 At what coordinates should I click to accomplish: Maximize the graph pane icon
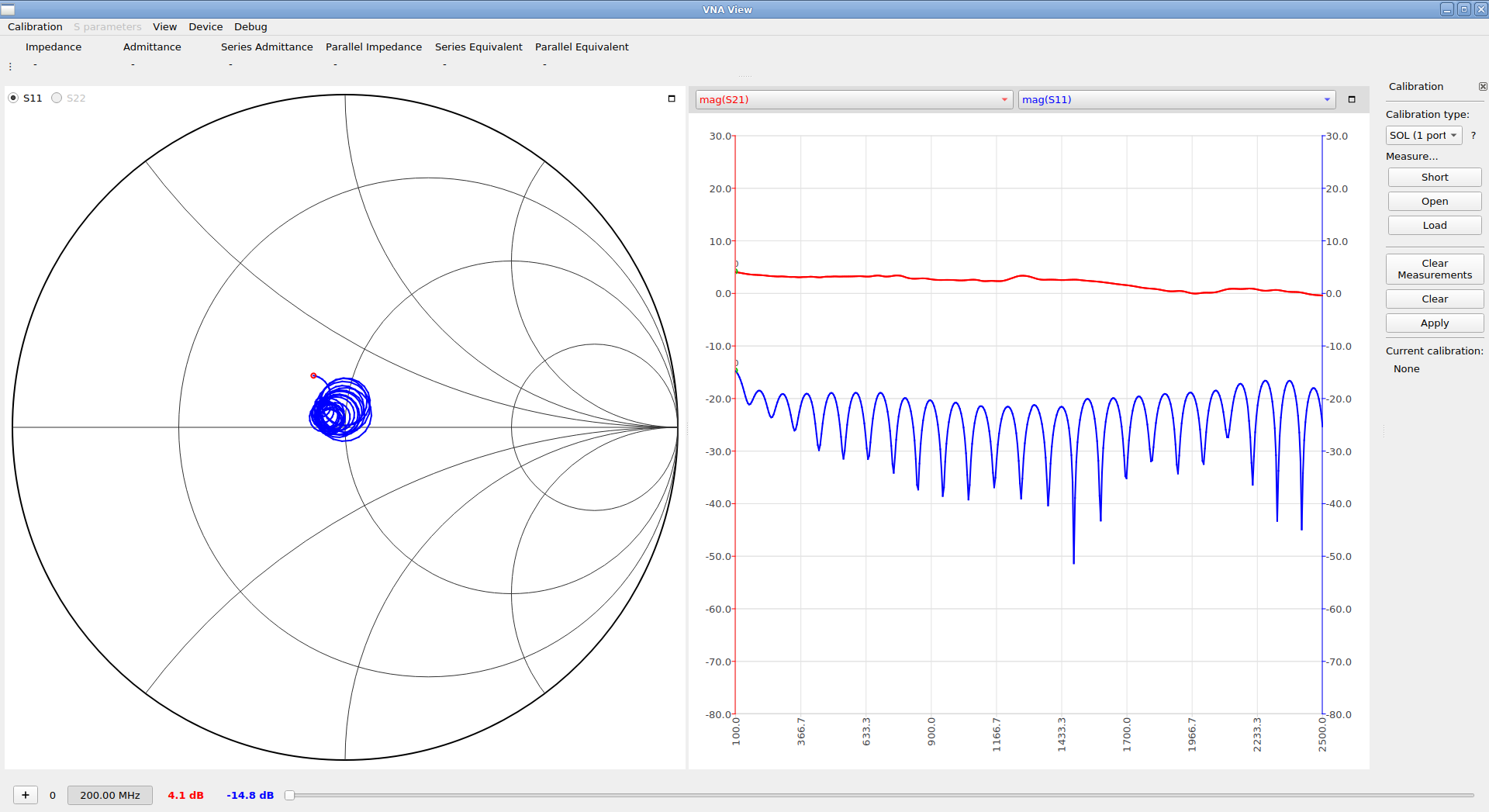coord(1352,99)
